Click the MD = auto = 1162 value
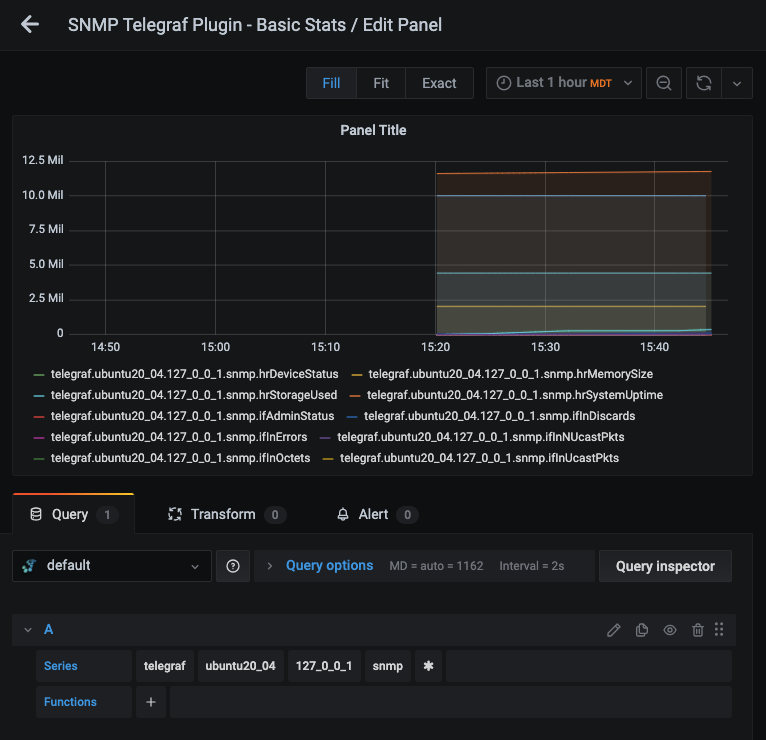Image resolution: width=766 pixels, height=740 pixels. click(x=436, y=566)
